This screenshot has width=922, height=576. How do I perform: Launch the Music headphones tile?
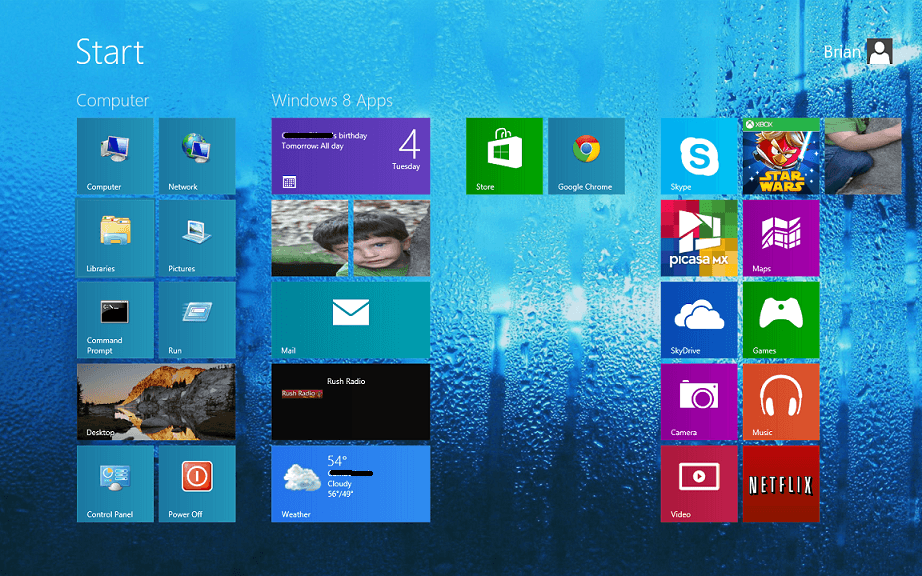[780, 402]
